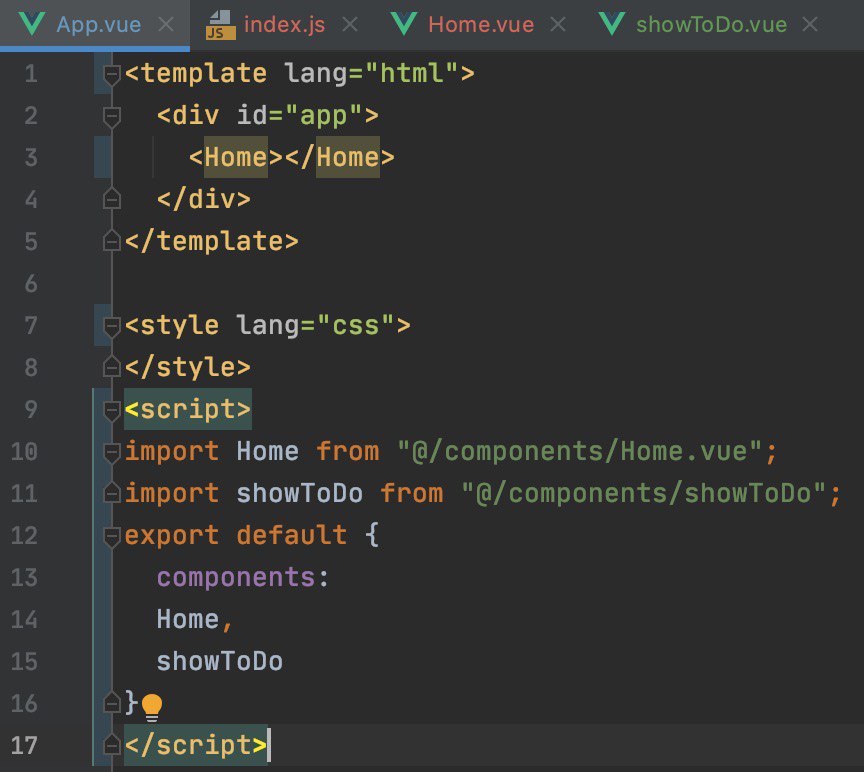The height and width of the screenshot is (772, 864).
Task: Click the "@/components/Home.vue" import path
Action: coord(579,451)
